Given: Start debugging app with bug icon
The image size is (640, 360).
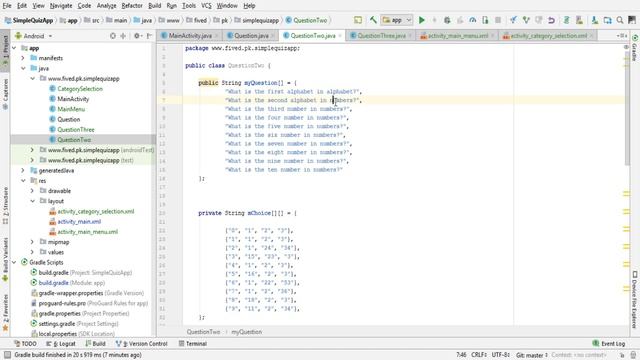Looking at the screenshot, I should (447, 20).
